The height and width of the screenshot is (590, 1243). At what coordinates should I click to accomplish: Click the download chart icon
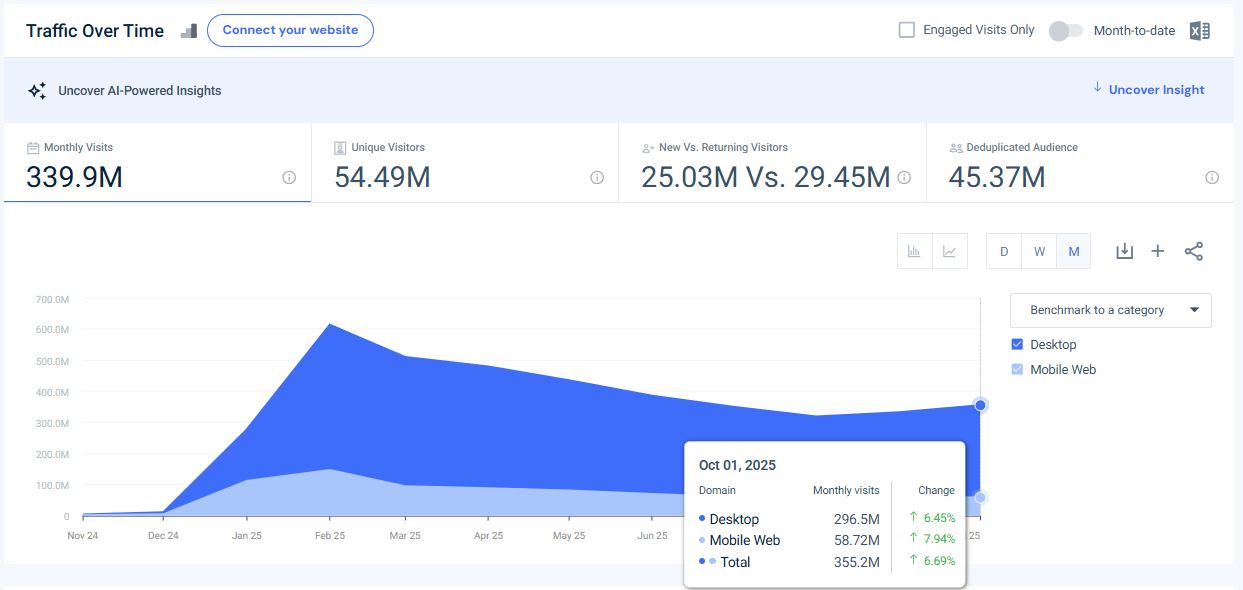(x=1124, y=251)
